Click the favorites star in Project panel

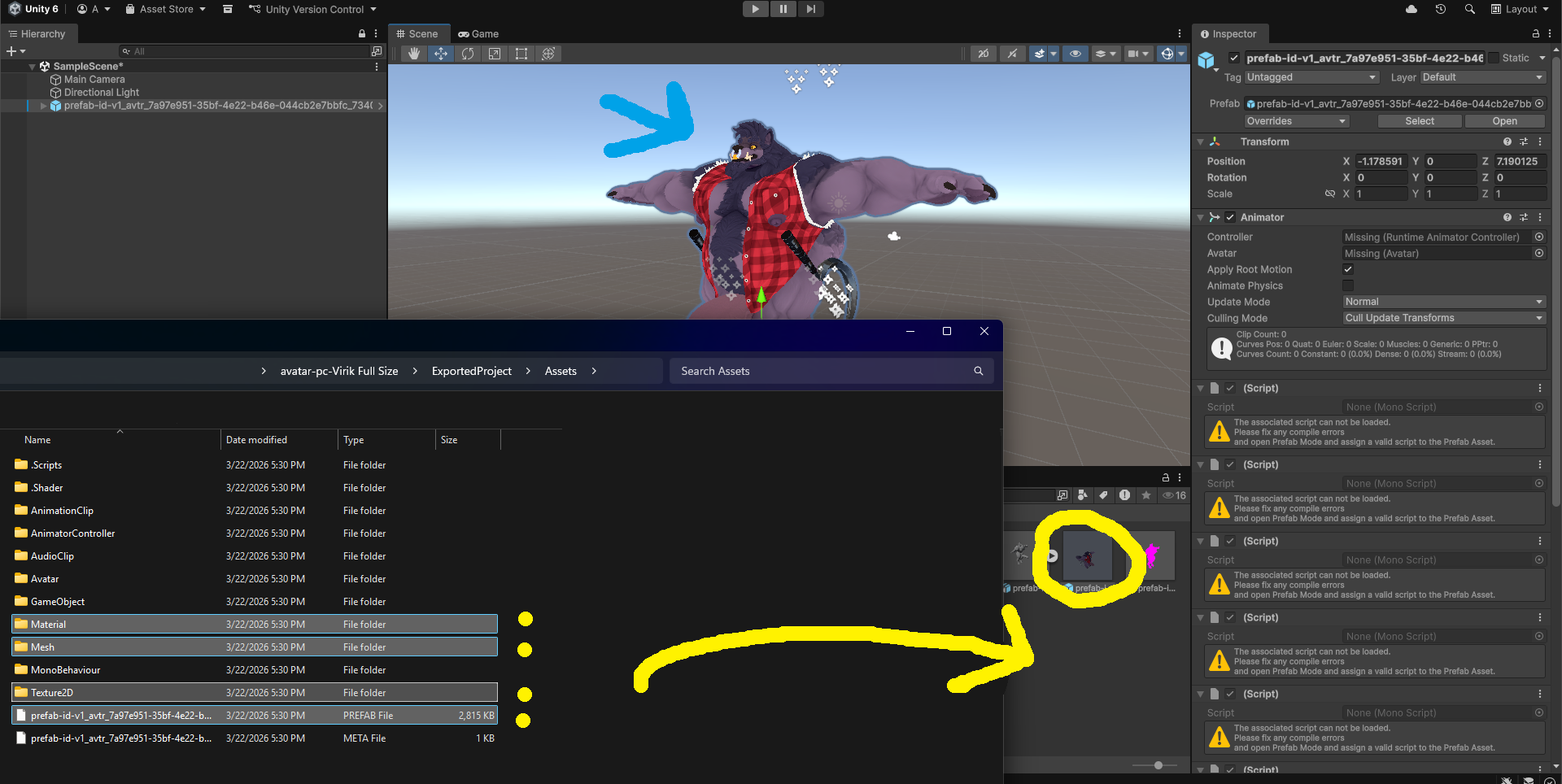(1146, 495)
